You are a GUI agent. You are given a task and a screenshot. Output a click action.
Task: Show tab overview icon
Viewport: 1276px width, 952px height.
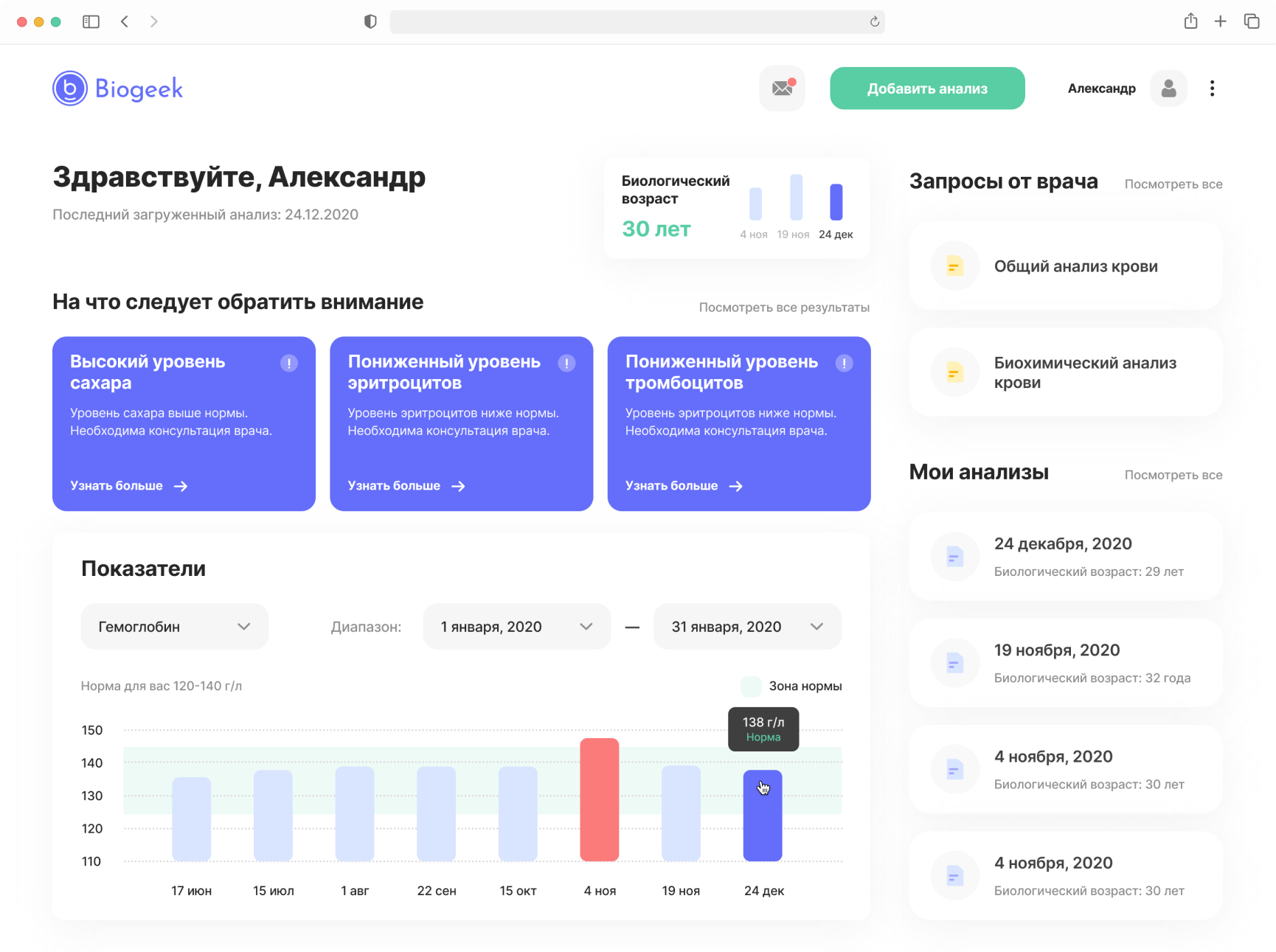(x=1251, y=21)
